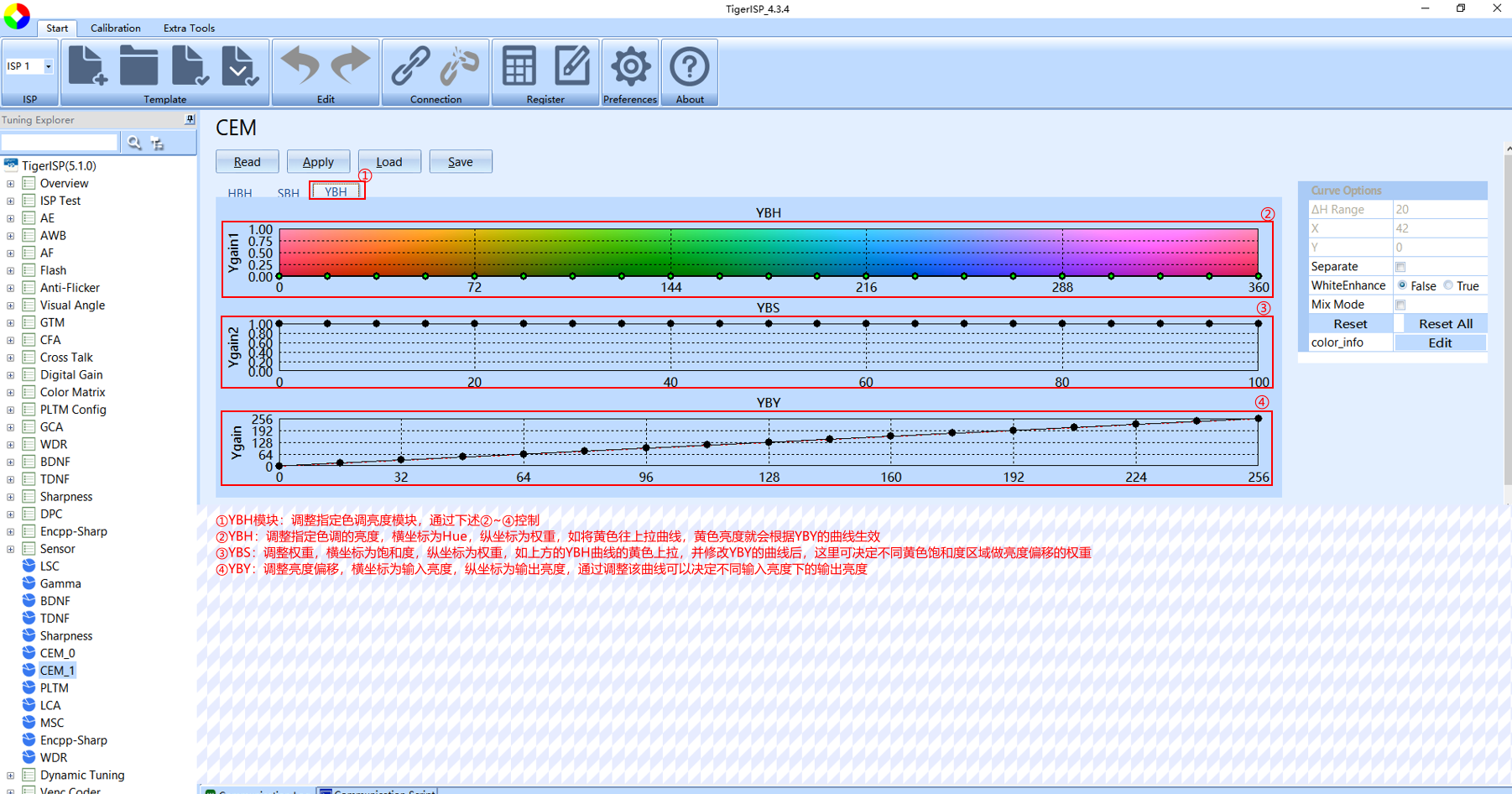
Task: Click the YBH hue color gradient bar
Action: pos(768,252)
